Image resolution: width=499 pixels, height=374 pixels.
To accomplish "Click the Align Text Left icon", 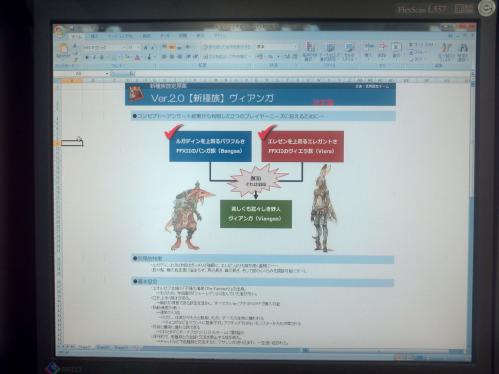I will (x=164, y=57).
